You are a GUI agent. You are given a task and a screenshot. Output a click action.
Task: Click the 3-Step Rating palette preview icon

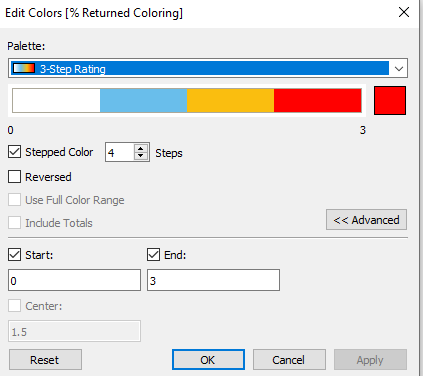coord(23,68)
